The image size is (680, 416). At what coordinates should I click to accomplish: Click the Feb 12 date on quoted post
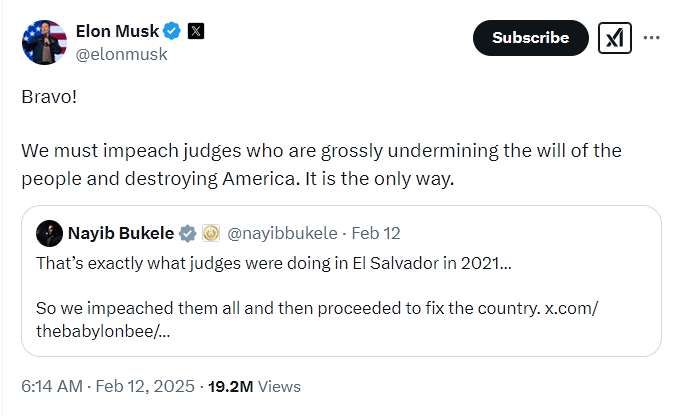377,234
